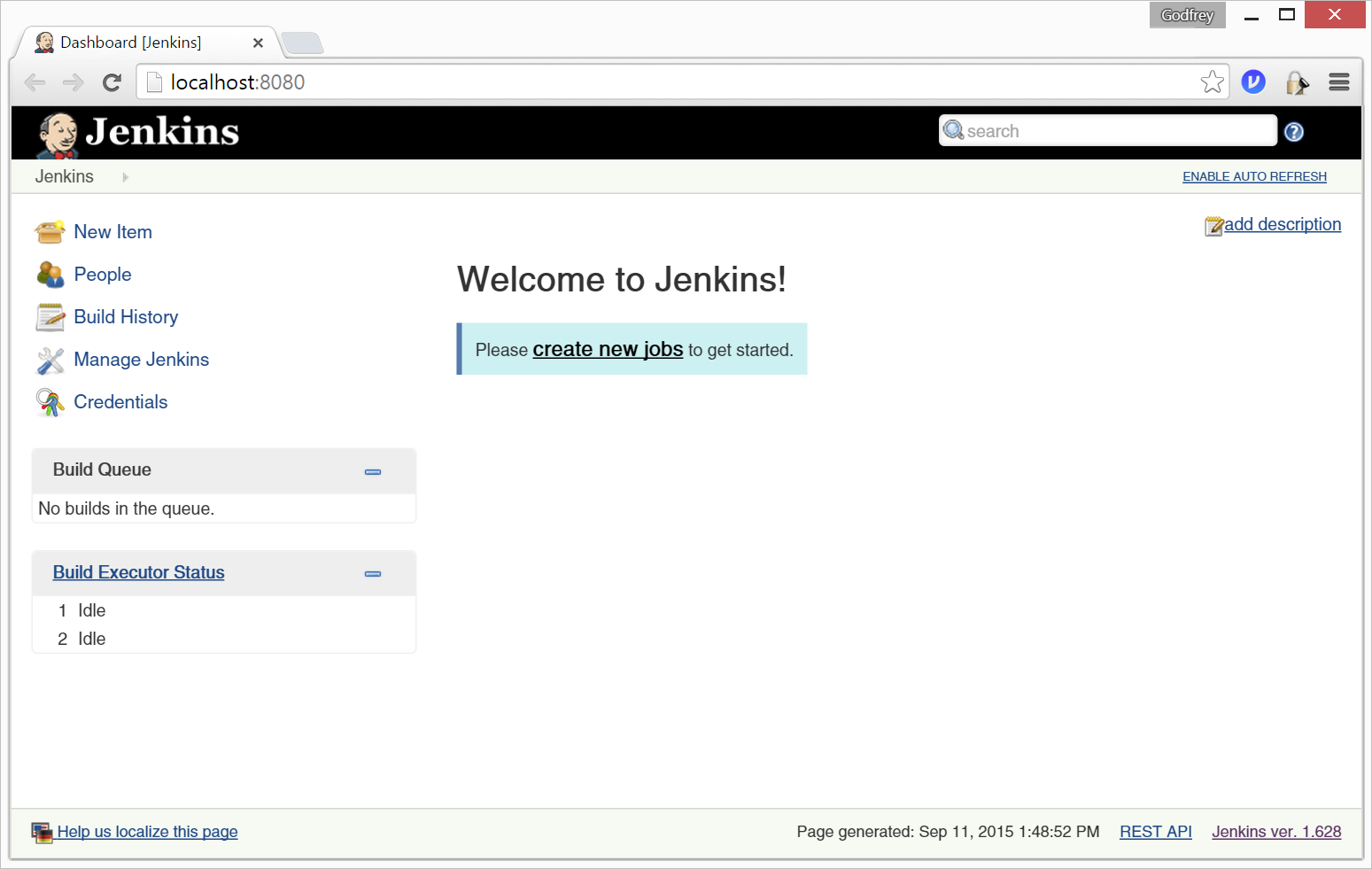Click the blue V extension icon

point(1253,82)
